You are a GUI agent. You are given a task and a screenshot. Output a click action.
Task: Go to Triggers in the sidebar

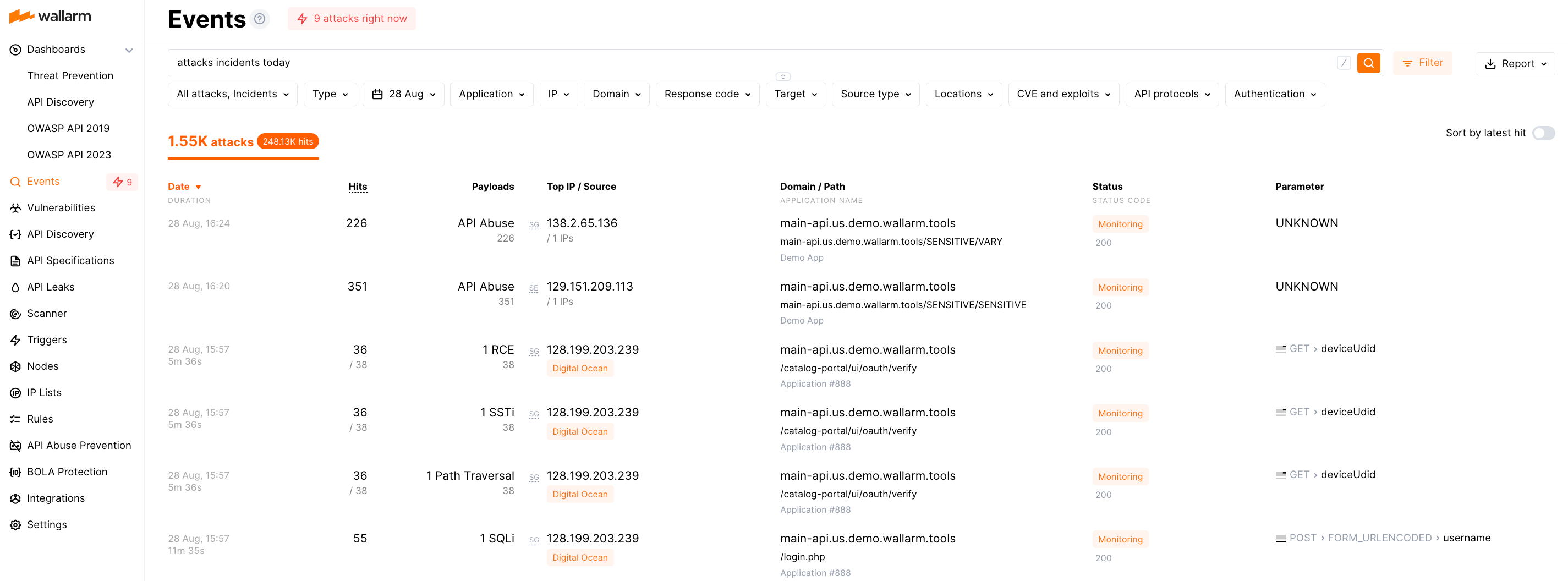coord(46,340)
